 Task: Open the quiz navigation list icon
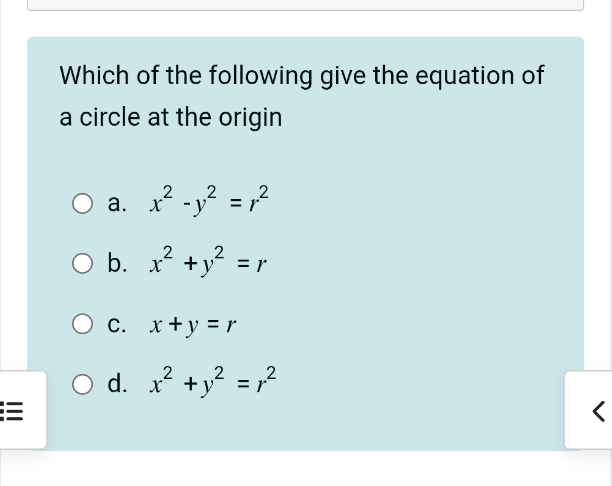tap(16, 411)
